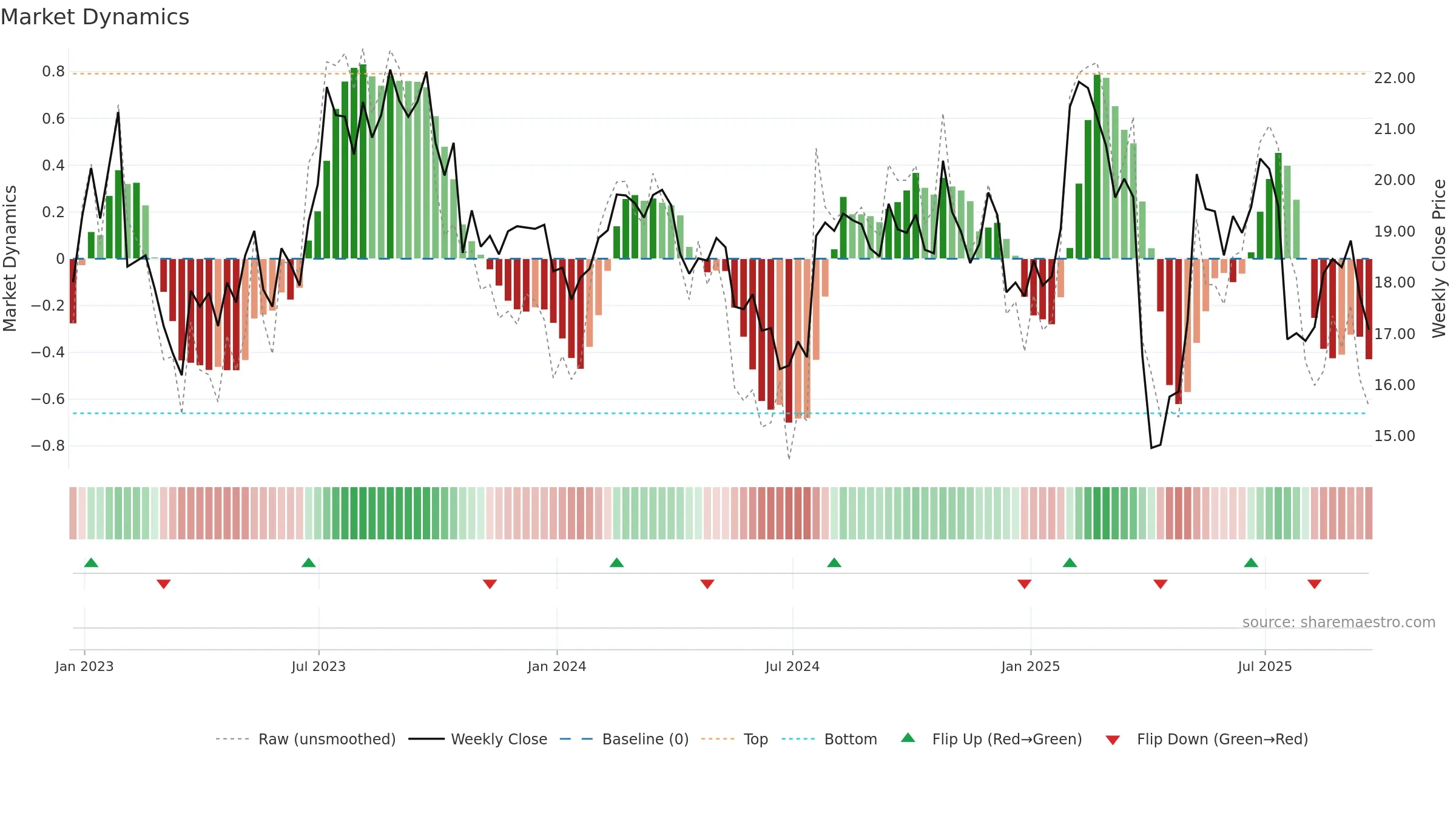Click the left axis title Market Dynamics
This screenshot has width=1456, height=819.
point(10,258)
